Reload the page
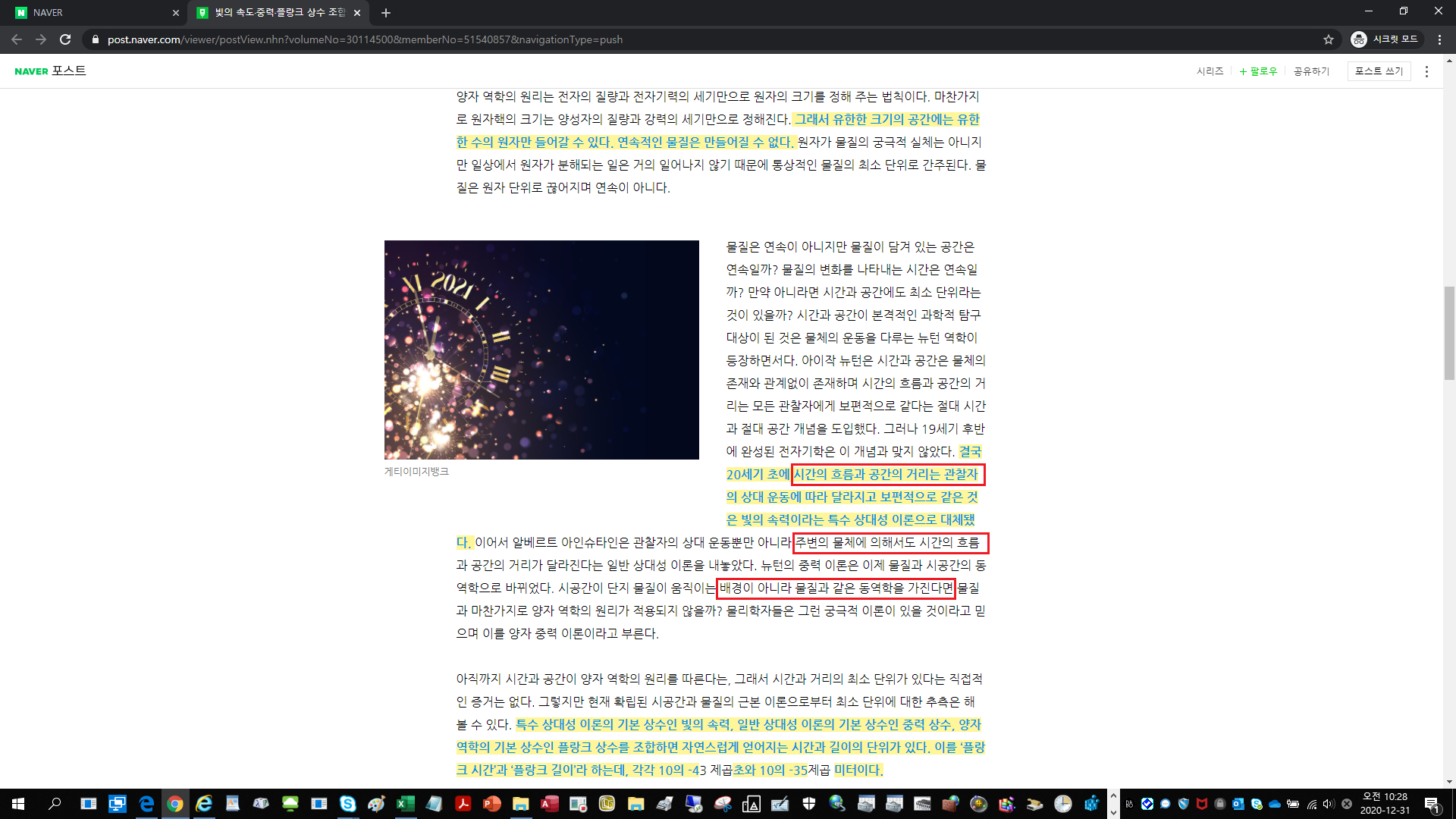 pos(65,39)
